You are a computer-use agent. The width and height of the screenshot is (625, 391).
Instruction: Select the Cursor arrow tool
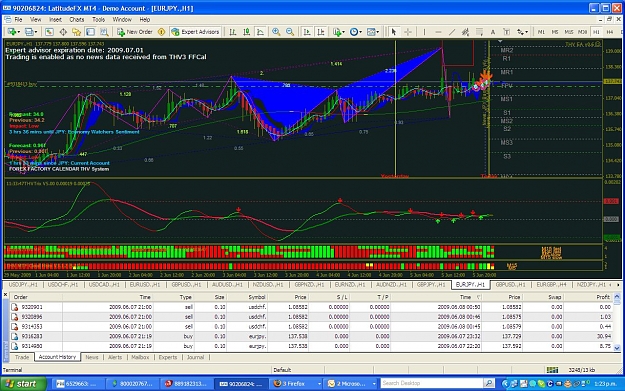click(394, 32)
